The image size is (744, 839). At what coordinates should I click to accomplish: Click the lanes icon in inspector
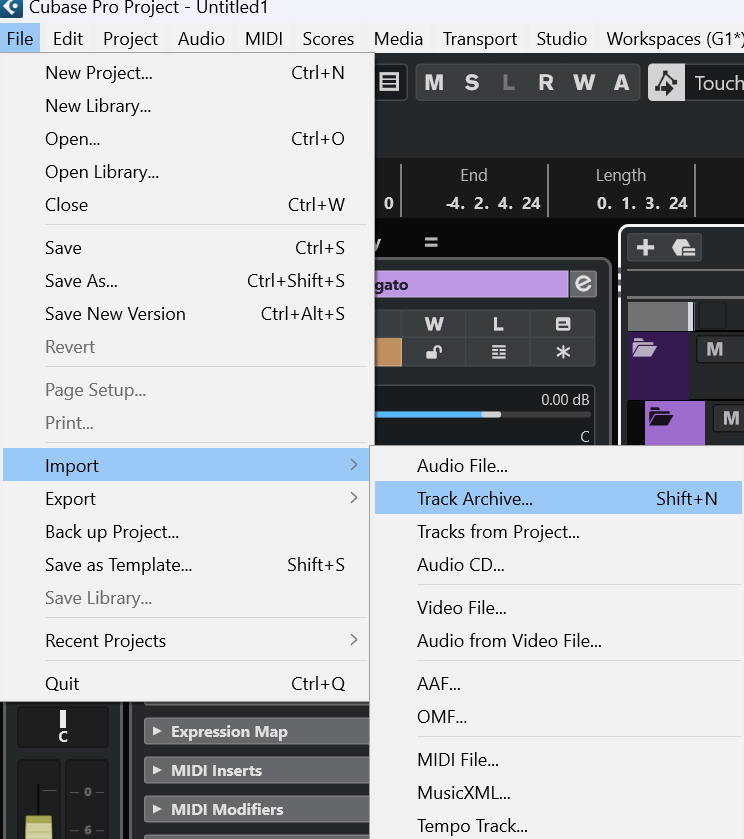coord(498,353)
